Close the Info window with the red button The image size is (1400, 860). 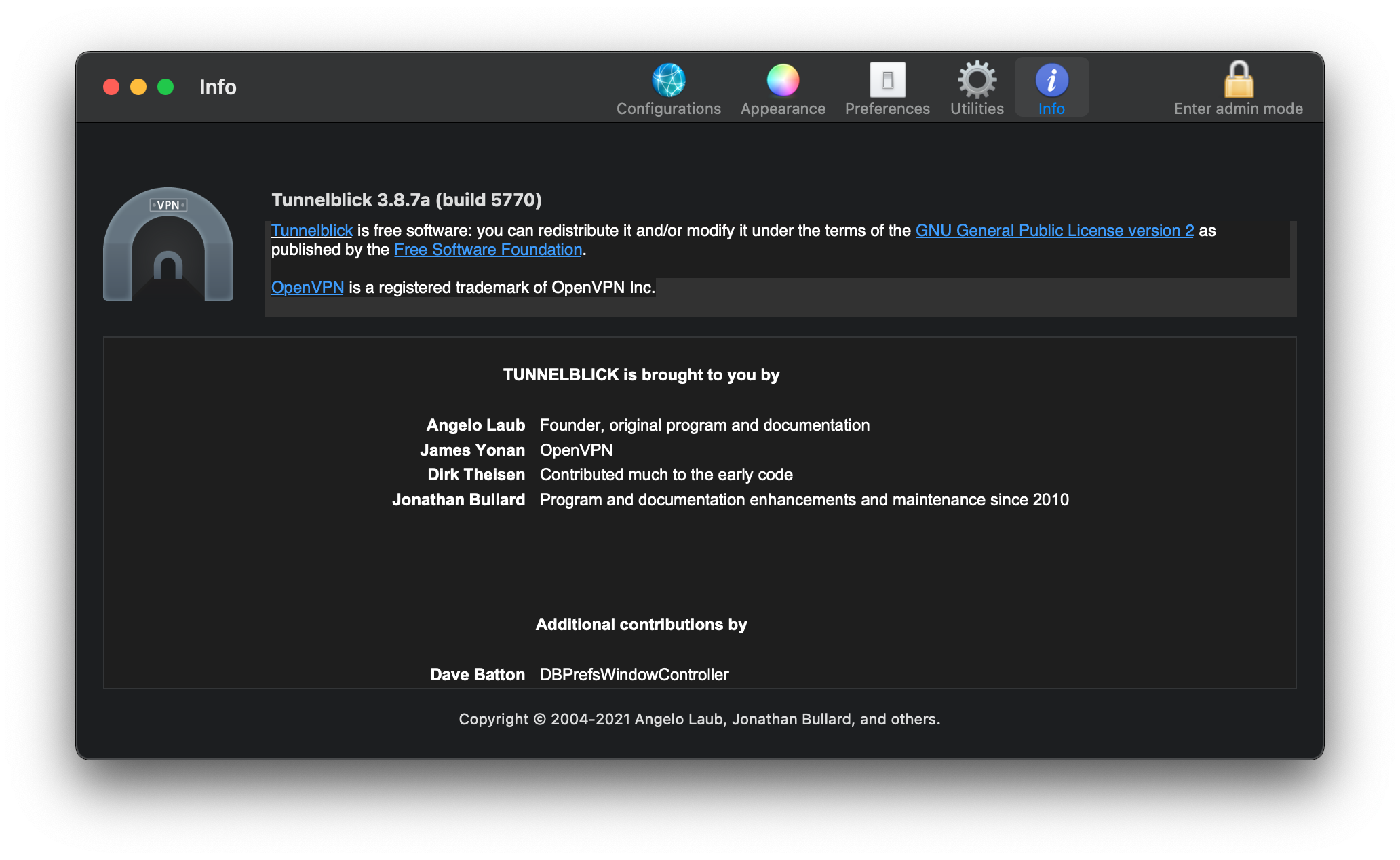coord(111,87)
